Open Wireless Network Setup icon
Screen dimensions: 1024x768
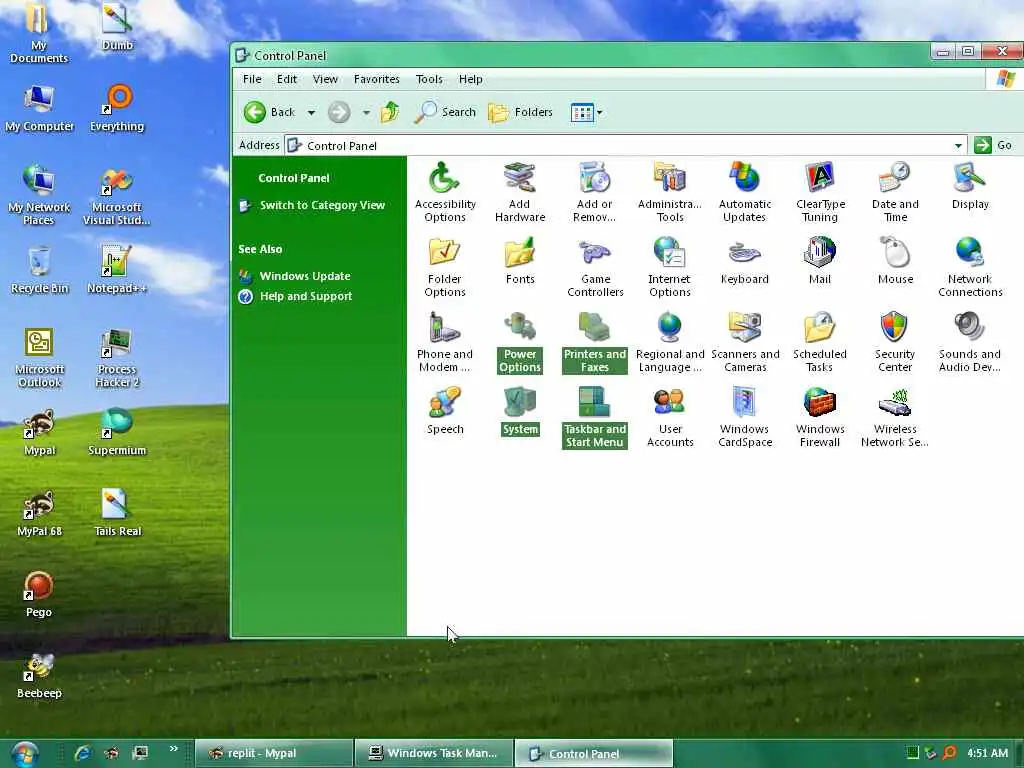point(895,417)
